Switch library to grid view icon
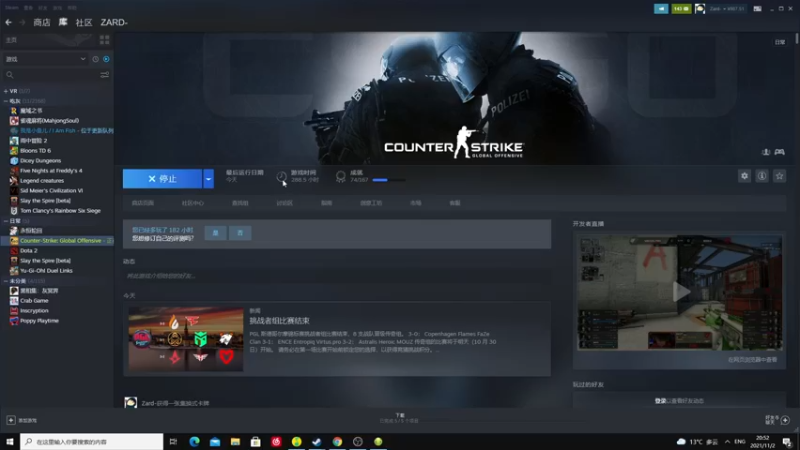Viewport: 800px width, 450px height. 105,40
